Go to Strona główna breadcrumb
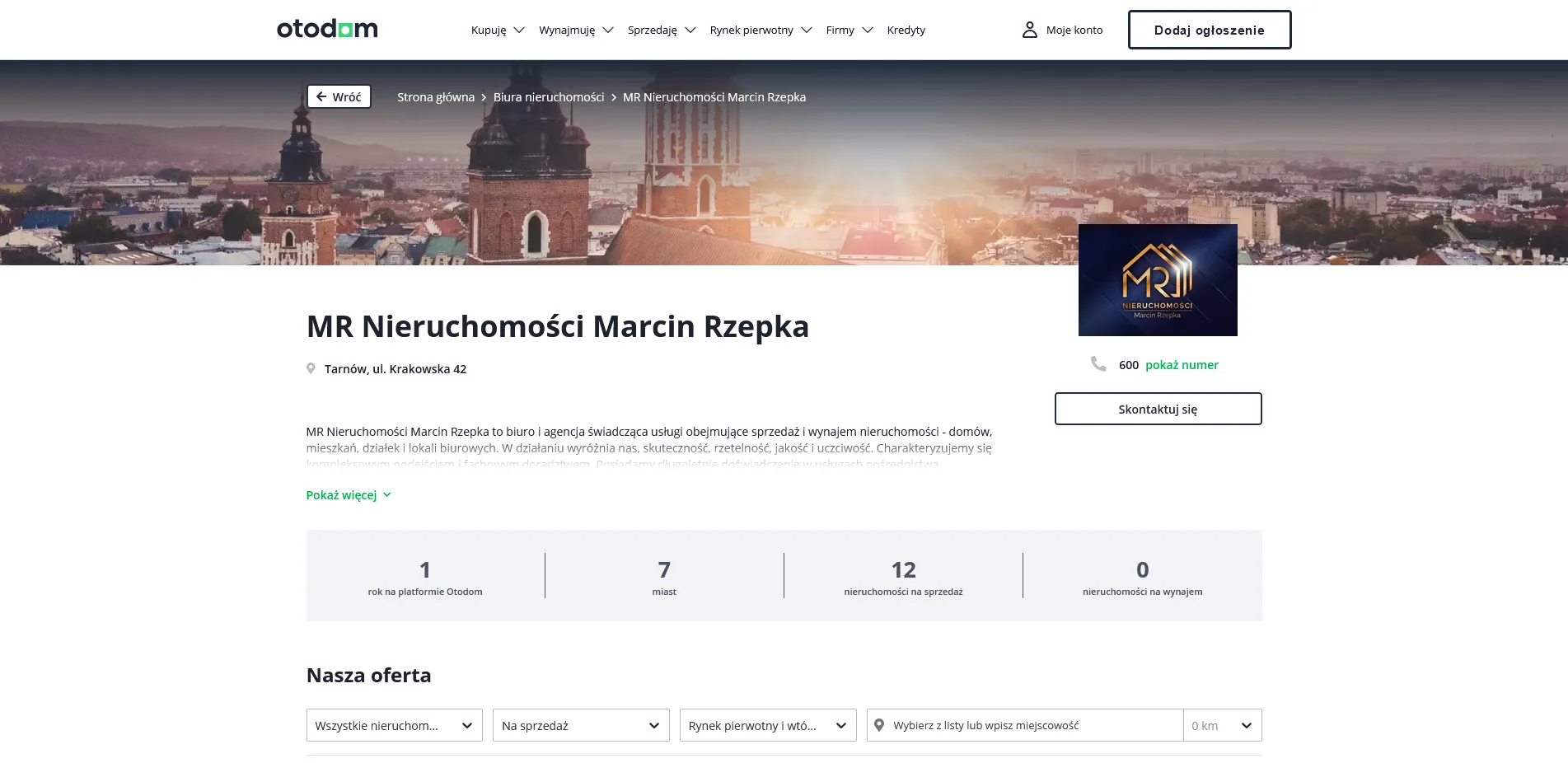1568x763 pixels. [x=436, y=97]
